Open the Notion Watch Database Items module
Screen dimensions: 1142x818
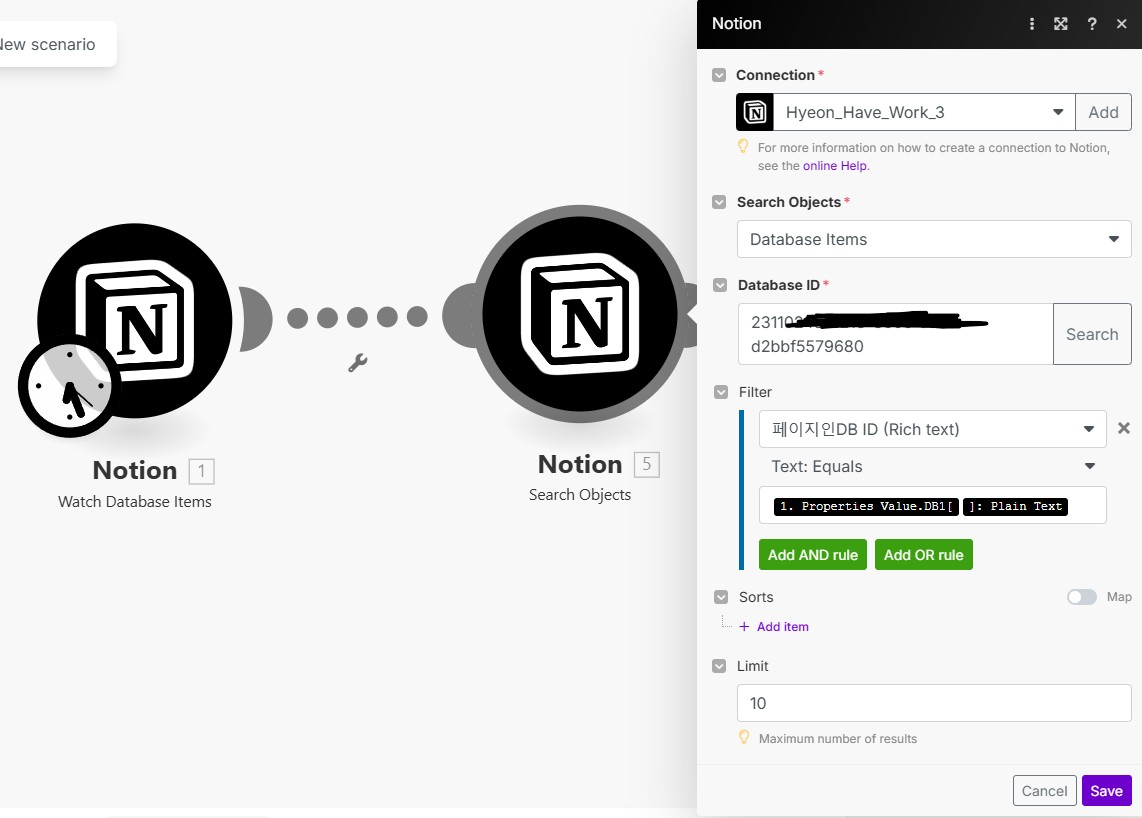[x=135, y=320]
